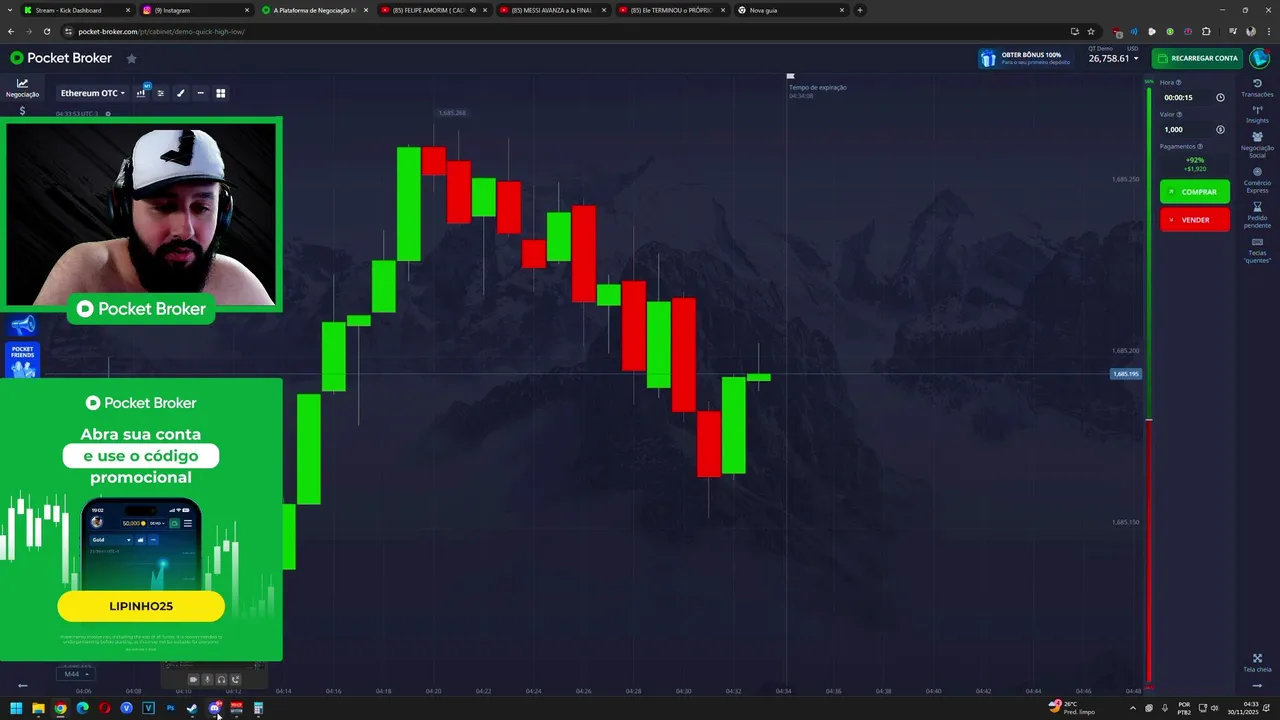Reload the page with the browser refresh
Screen dimensions: 1280x720
pos(46,31)
